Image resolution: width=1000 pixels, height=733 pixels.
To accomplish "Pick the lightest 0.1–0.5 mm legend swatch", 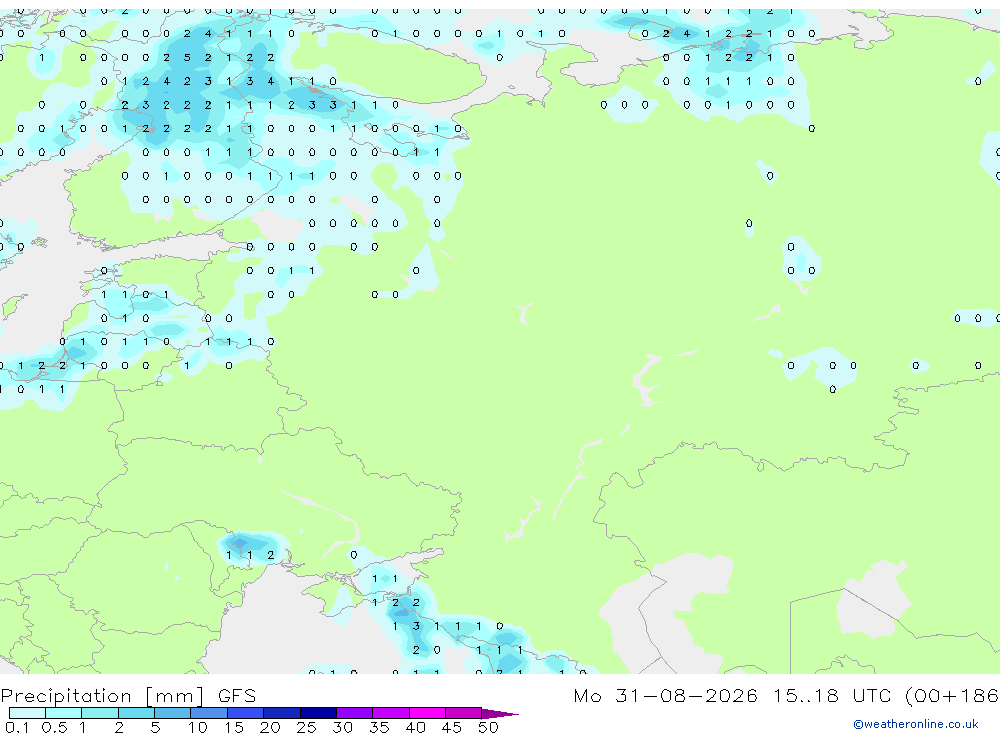I will pyautogui.click(x=27, y=713).
